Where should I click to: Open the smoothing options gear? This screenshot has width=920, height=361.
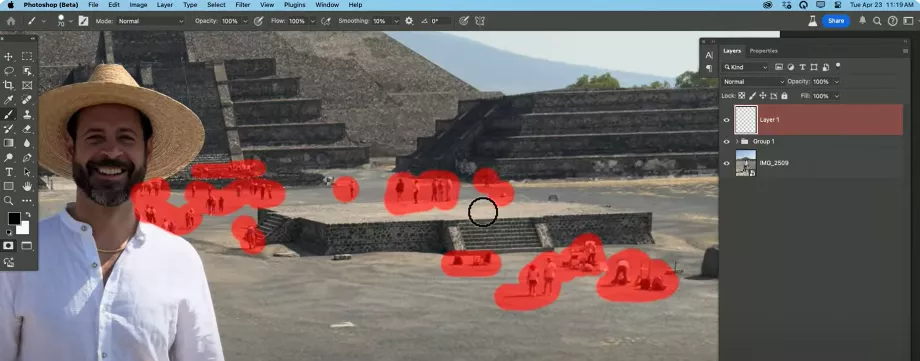pos(409,21)
